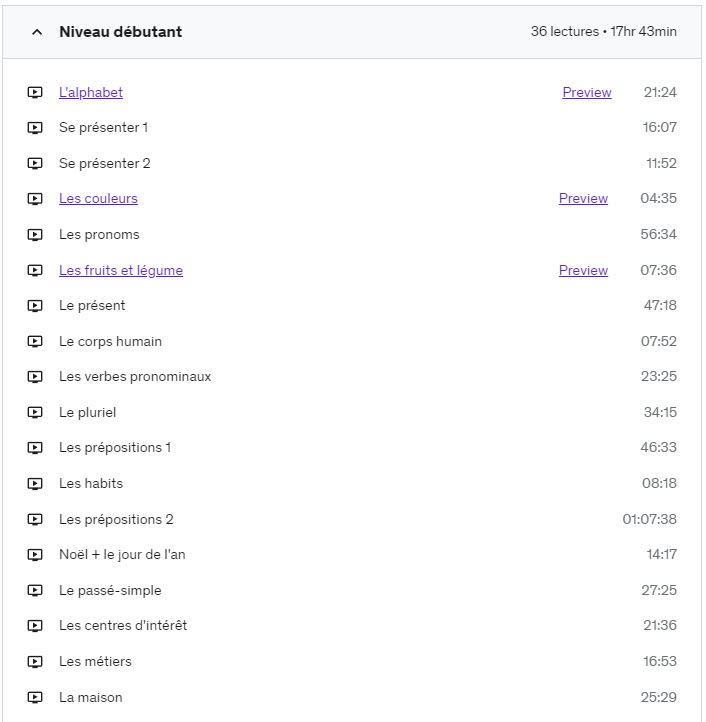Click the video icon beside Les habits
706x722 pixels.
[x=35, y=484]
